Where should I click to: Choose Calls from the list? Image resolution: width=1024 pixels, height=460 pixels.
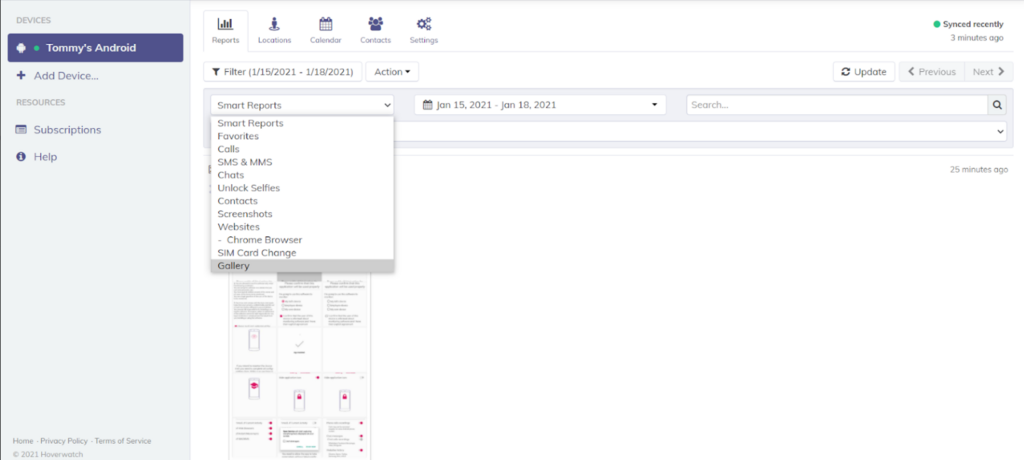[x=302, y=149]
